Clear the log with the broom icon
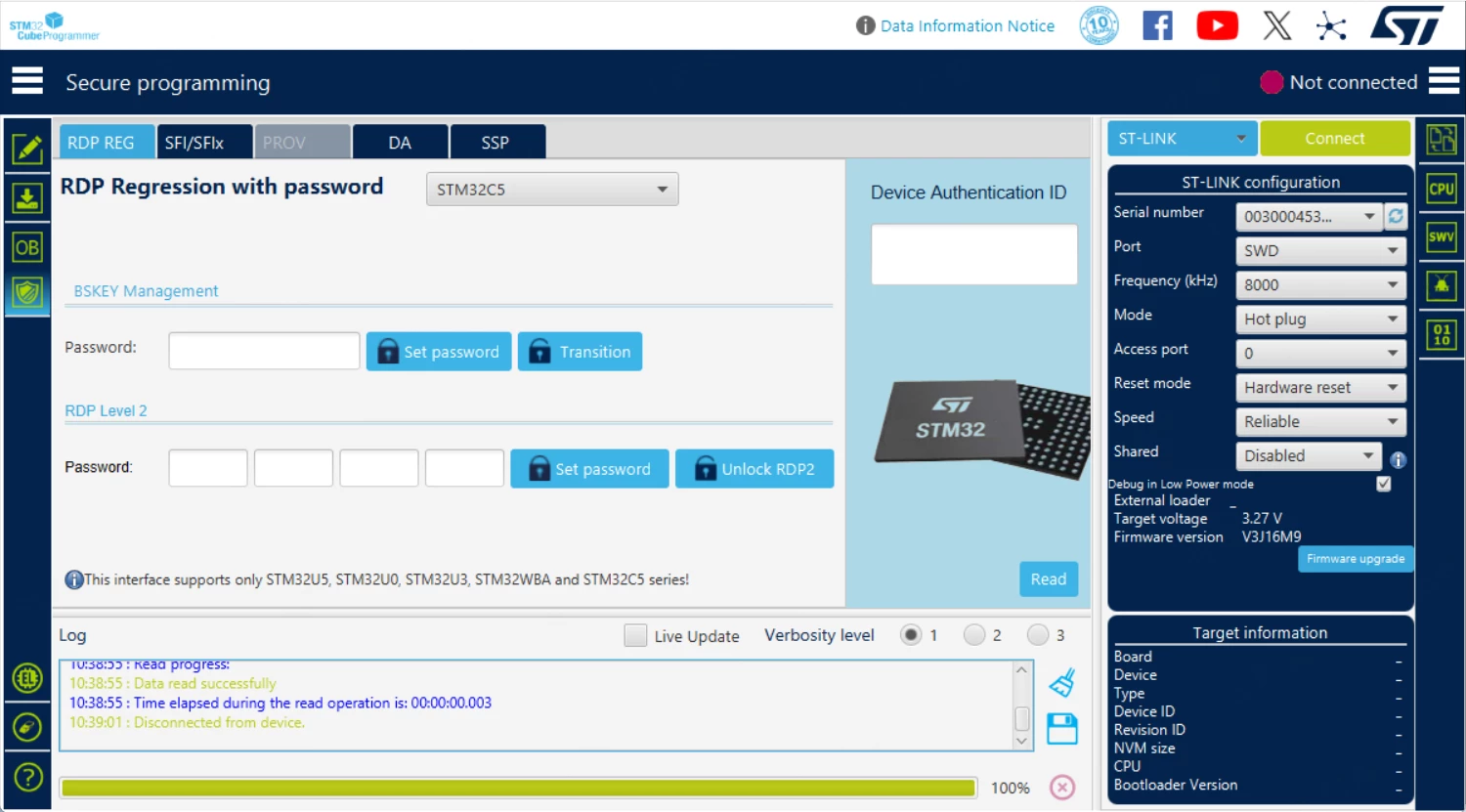The width and height of the screenshot is (1466, 812). (x=1062, y=682)
